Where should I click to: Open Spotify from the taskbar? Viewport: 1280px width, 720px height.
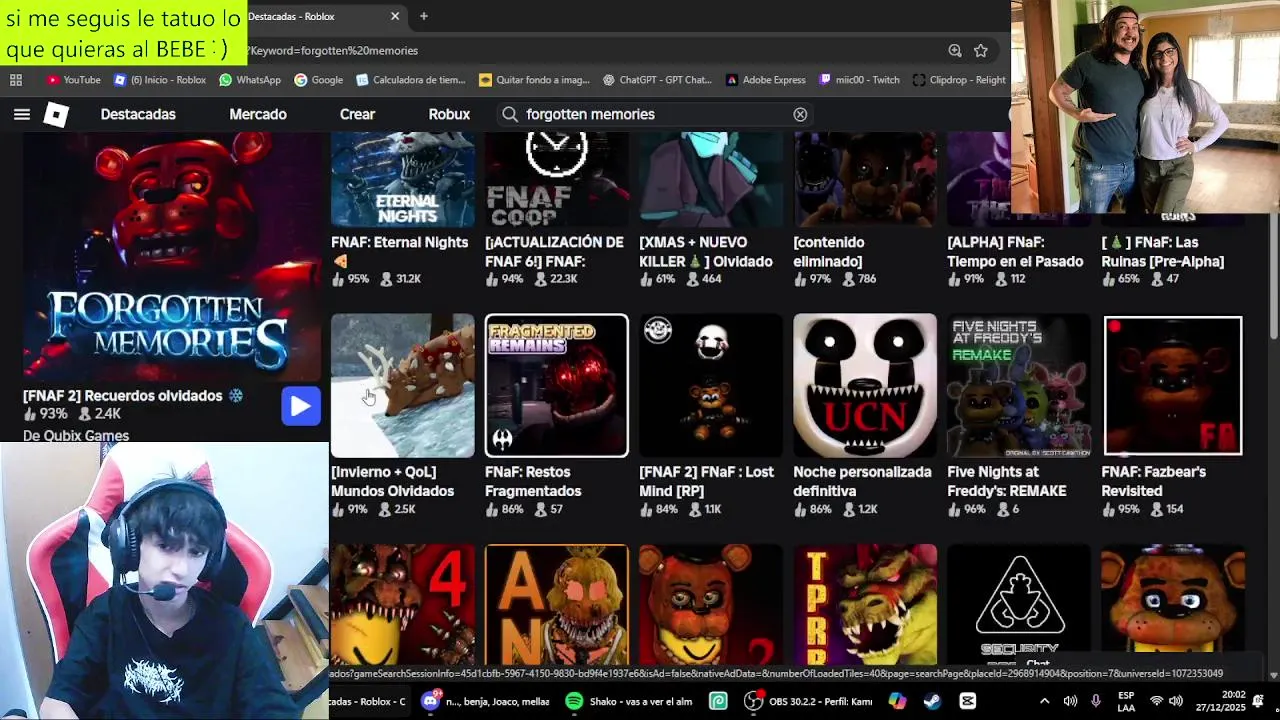pyautogui.click(x=574, y=701)
